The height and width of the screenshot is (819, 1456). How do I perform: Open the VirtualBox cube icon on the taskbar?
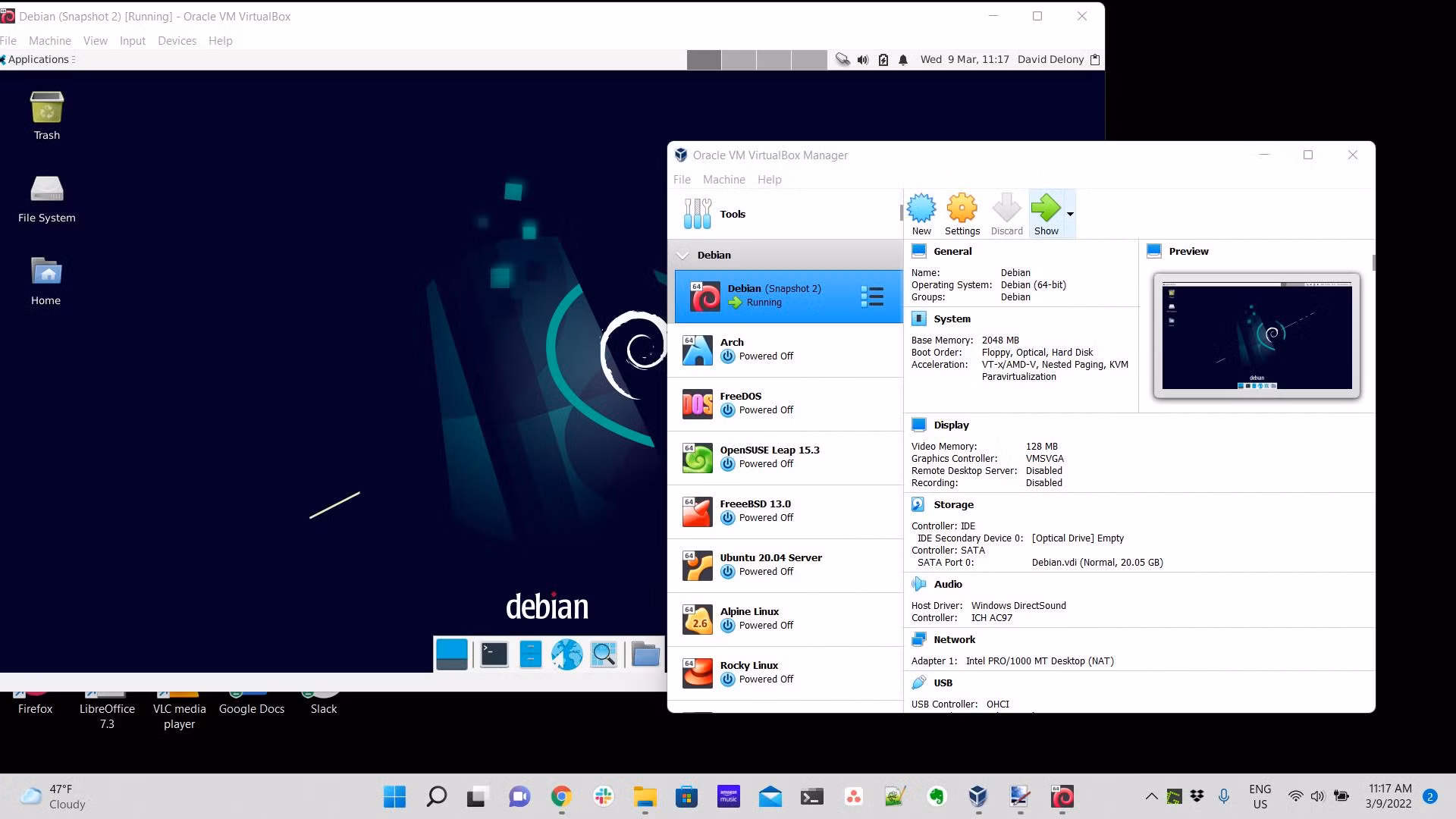coord(977,796)
